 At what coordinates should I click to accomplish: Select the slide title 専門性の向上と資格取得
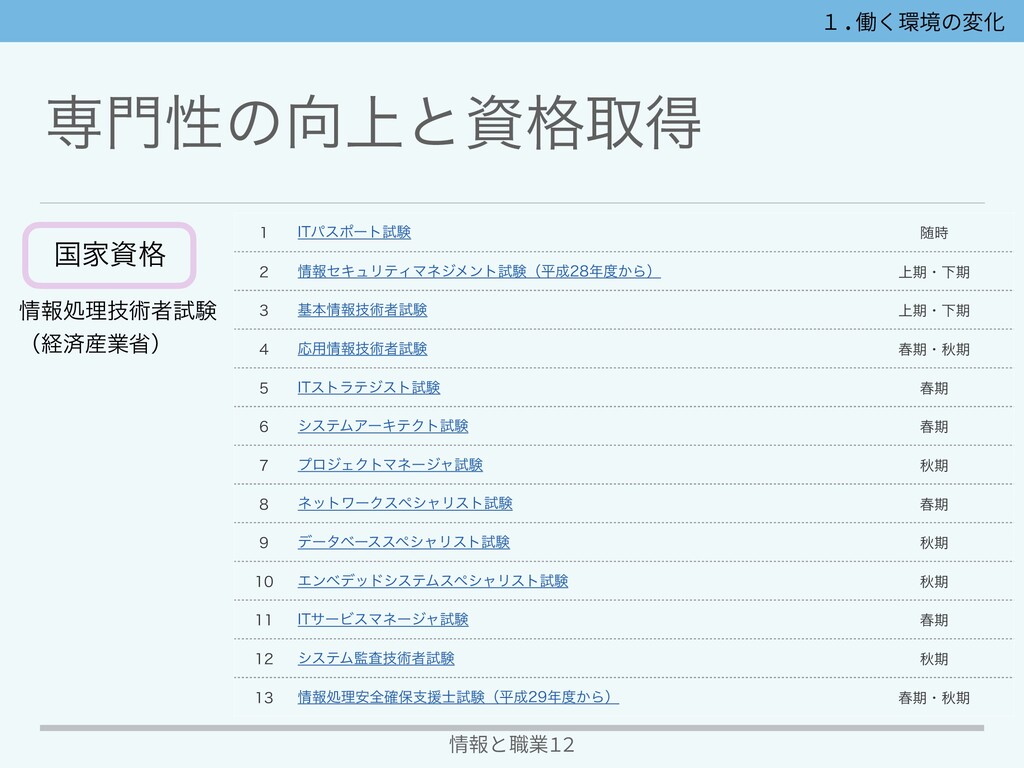point(374,123)
